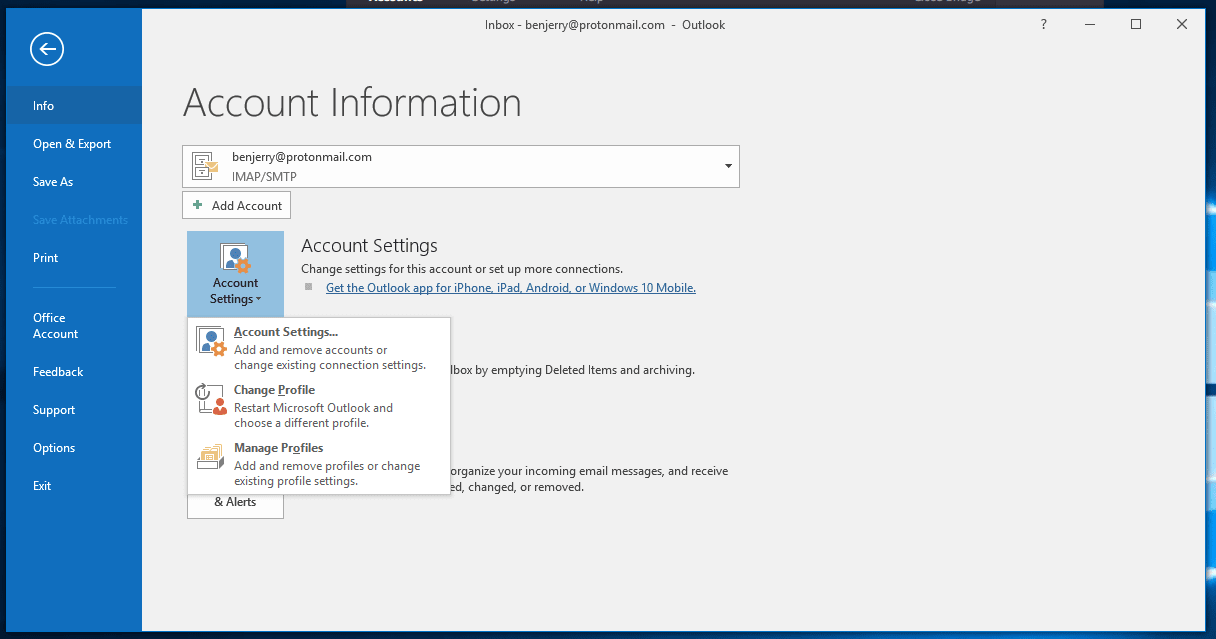Screen dimensions: 1216x639
Task: Click the Help question mark icon
Action: click(1043, 25)
